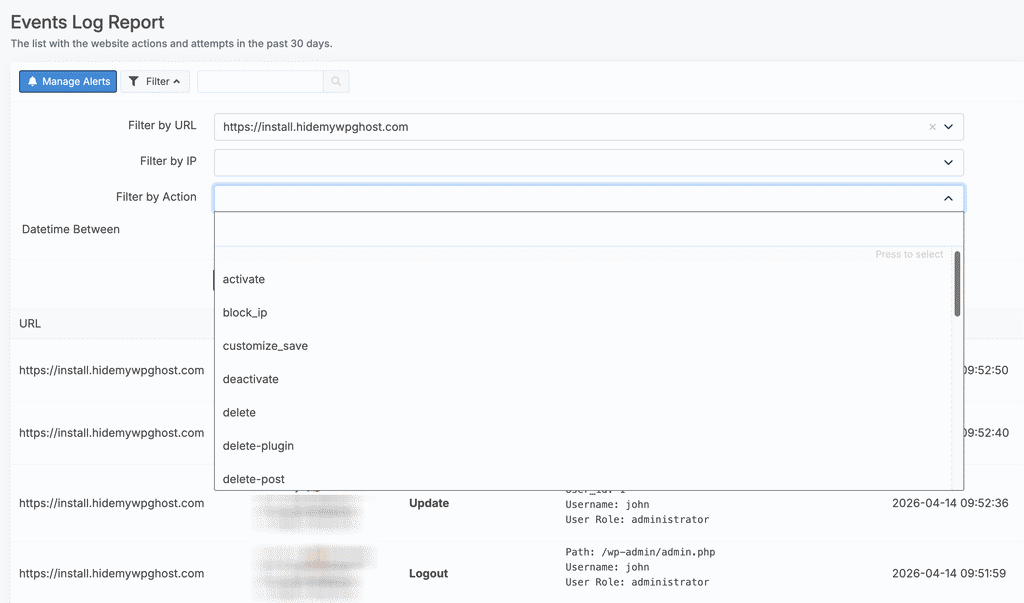The width and height of the screenshot is (1024, 603).
Task: Select the activate action option
Action: 583,279
